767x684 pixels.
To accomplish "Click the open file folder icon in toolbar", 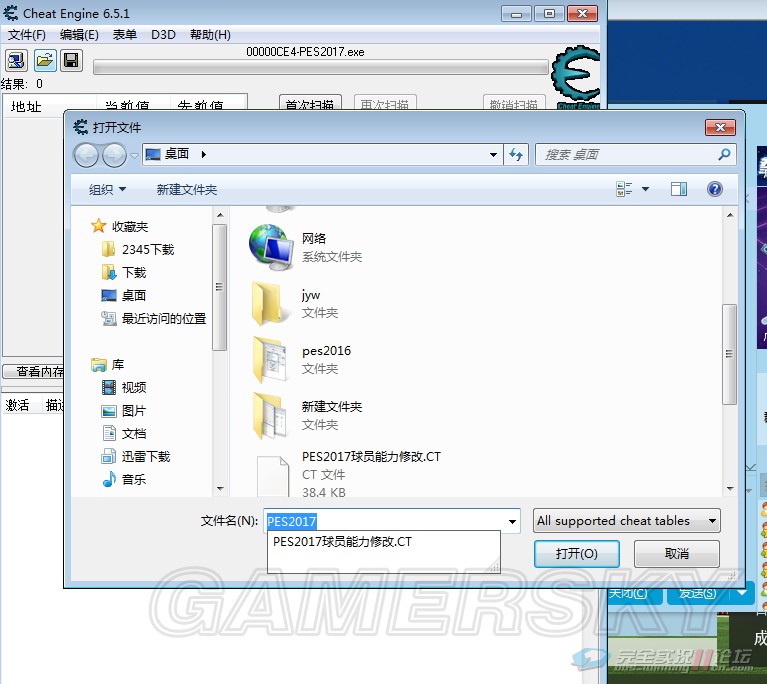I will tap(45, 61).
